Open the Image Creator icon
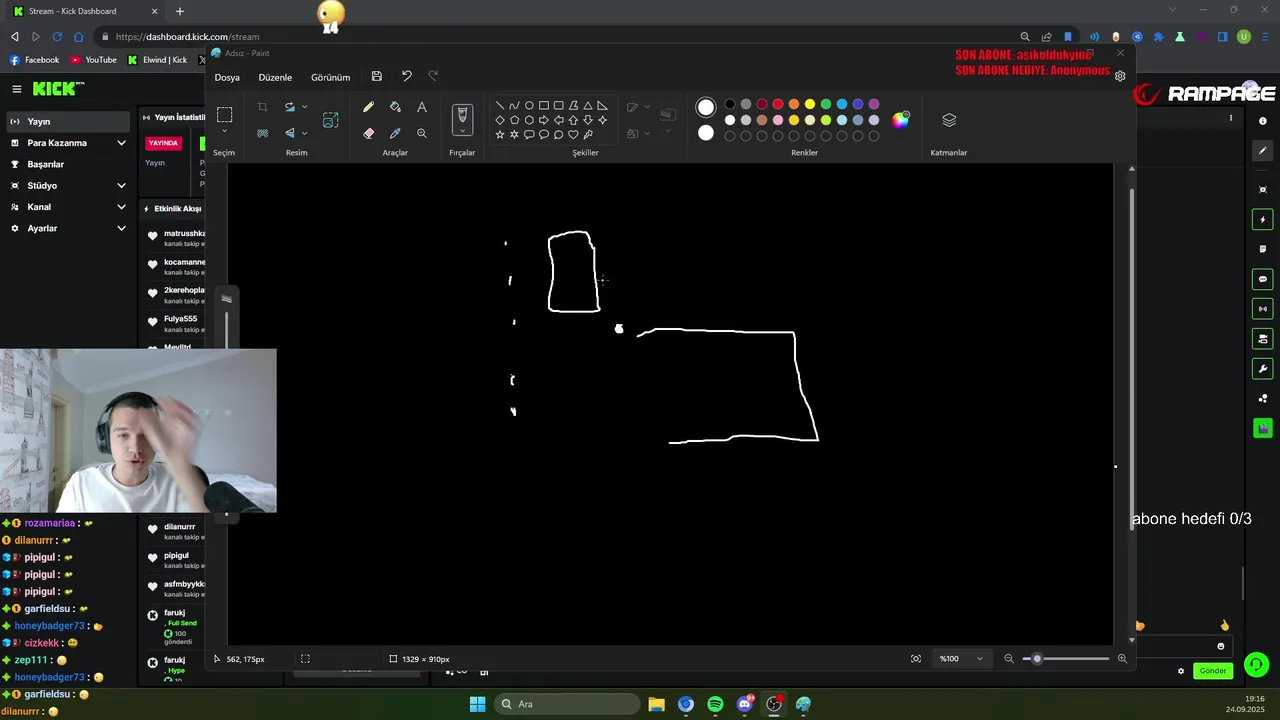1280x720 pixels. point(331,120)
